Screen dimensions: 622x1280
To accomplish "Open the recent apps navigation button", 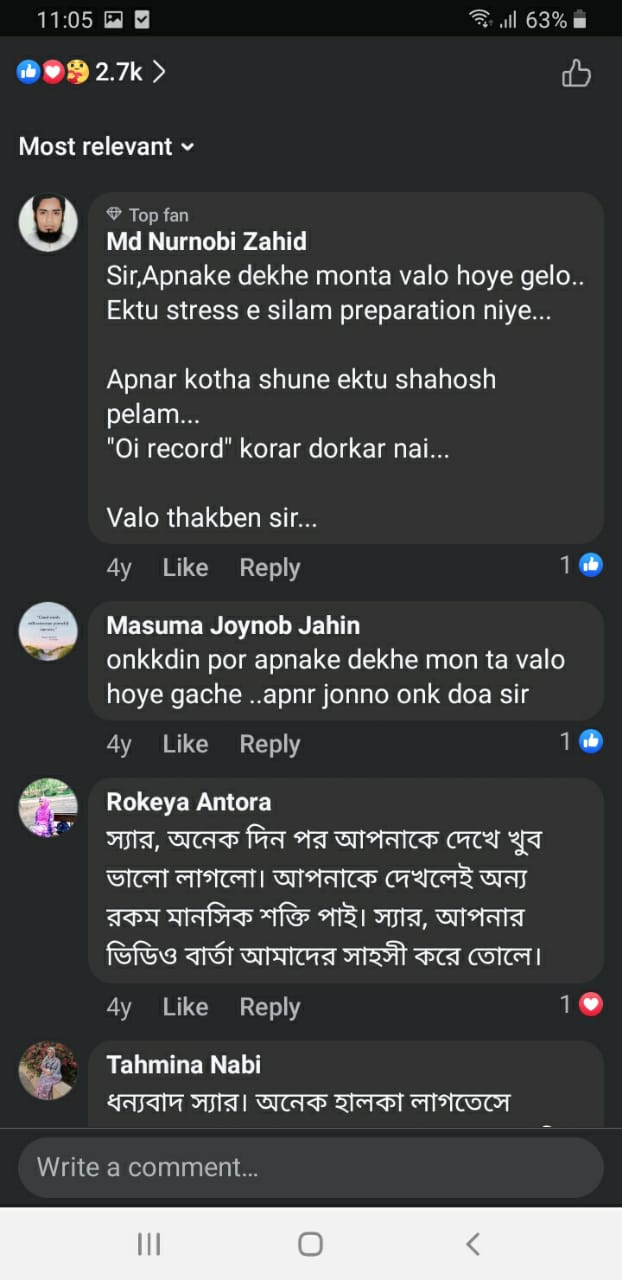I will (149, 1243).
